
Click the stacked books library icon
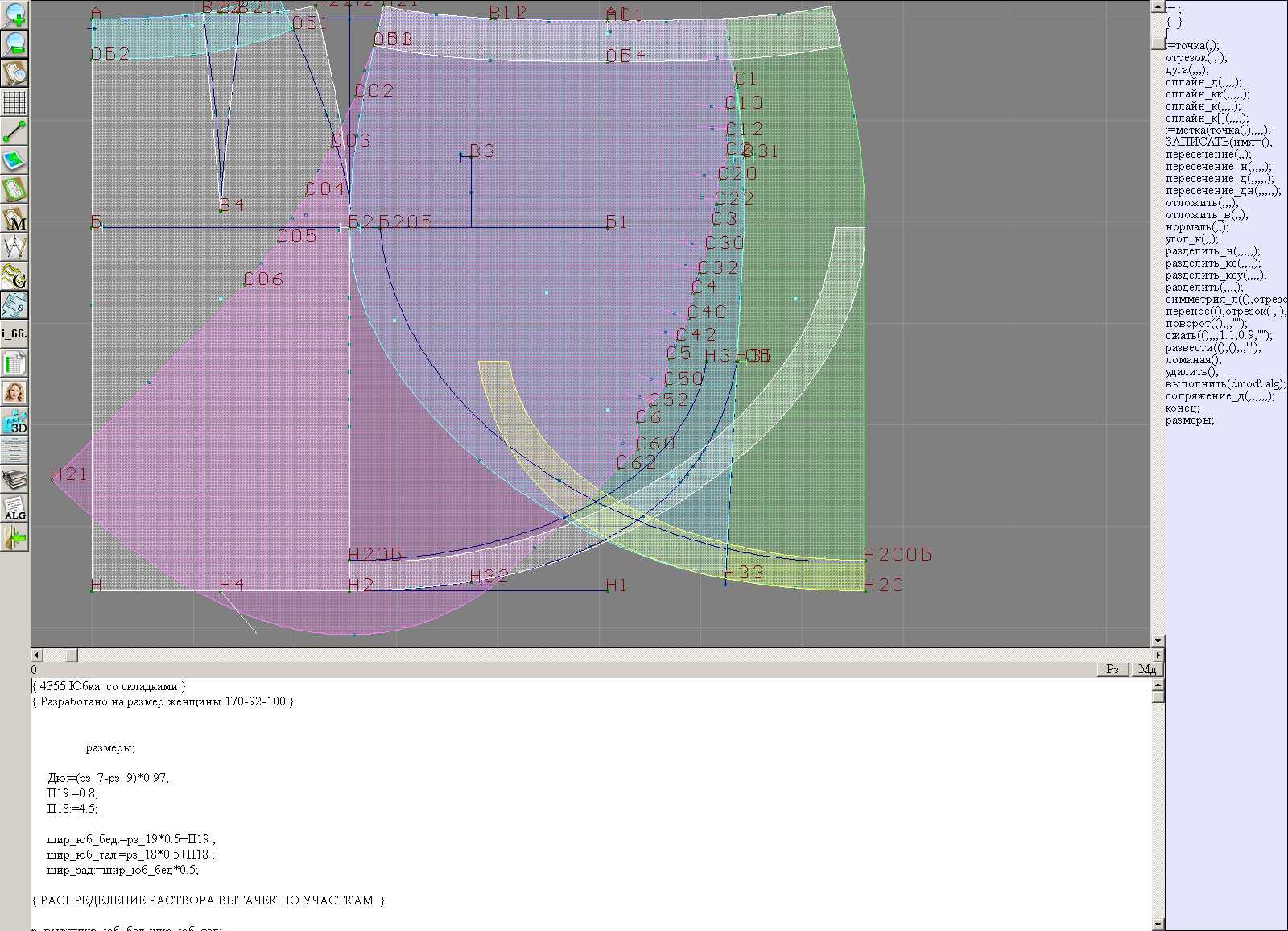coord(14,480)
